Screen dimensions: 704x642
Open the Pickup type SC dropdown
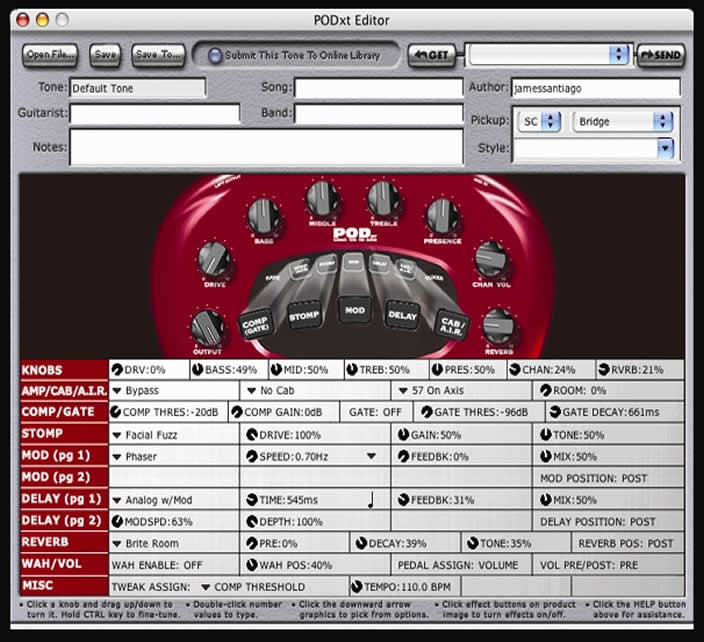[x=539, y=121]
